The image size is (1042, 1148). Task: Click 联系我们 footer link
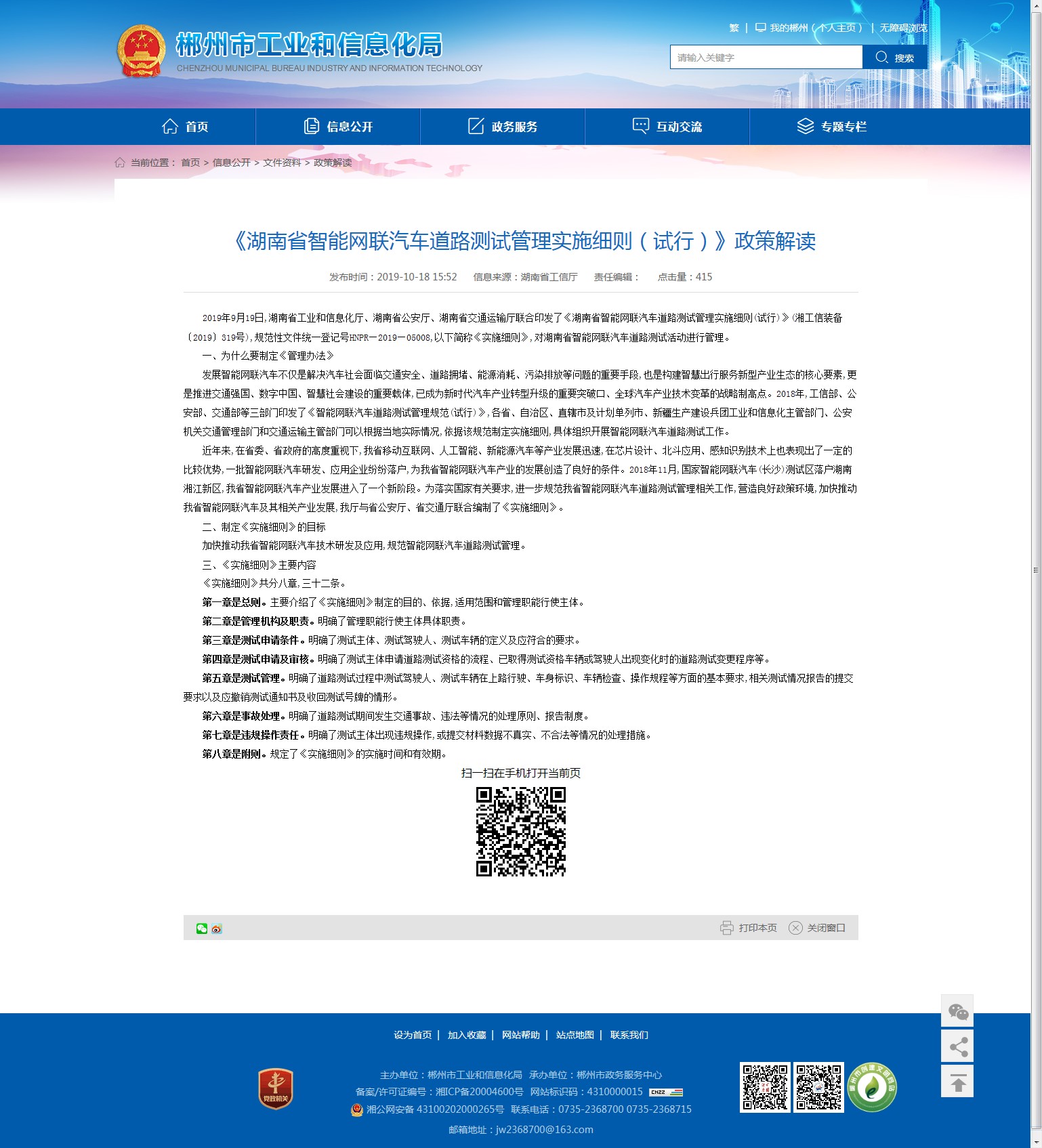point(629,1035)
